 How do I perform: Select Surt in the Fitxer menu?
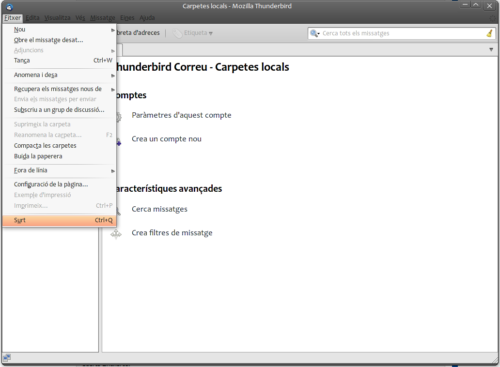pyautogui.click(x=59, y=220)
